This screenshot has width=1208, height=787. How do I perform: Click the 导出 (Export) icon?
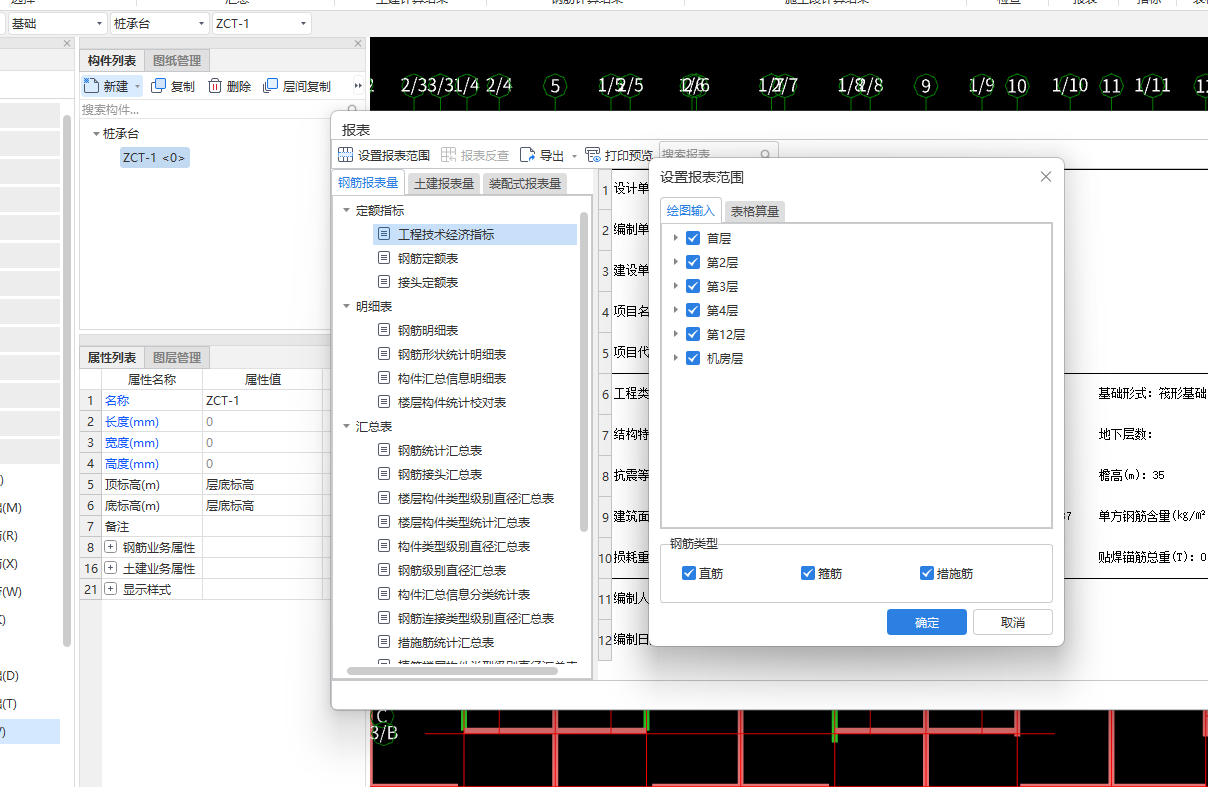coord(527,155)
